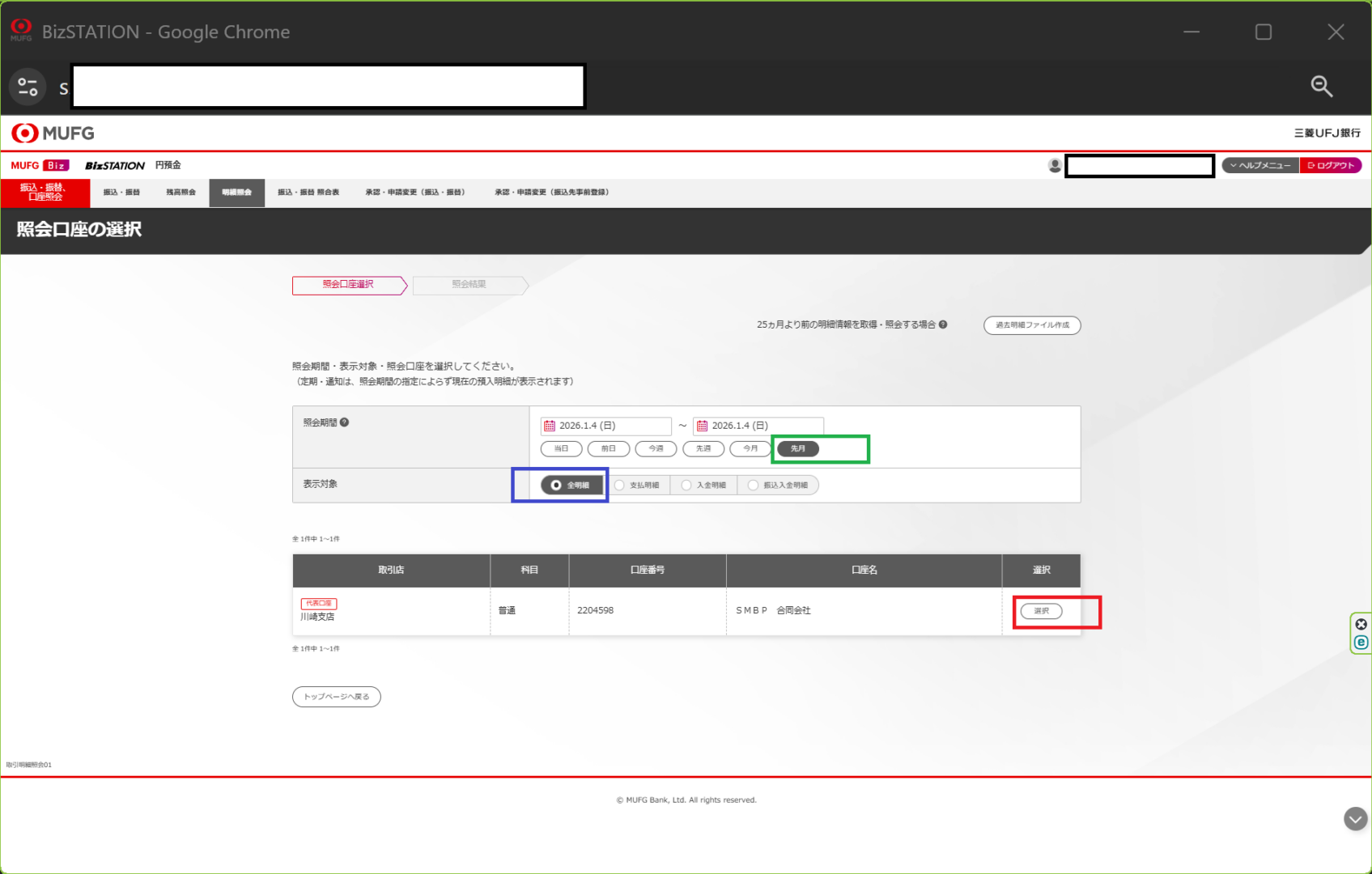Click the scroll-down chevron button at bottom right

pos(1355,819)
